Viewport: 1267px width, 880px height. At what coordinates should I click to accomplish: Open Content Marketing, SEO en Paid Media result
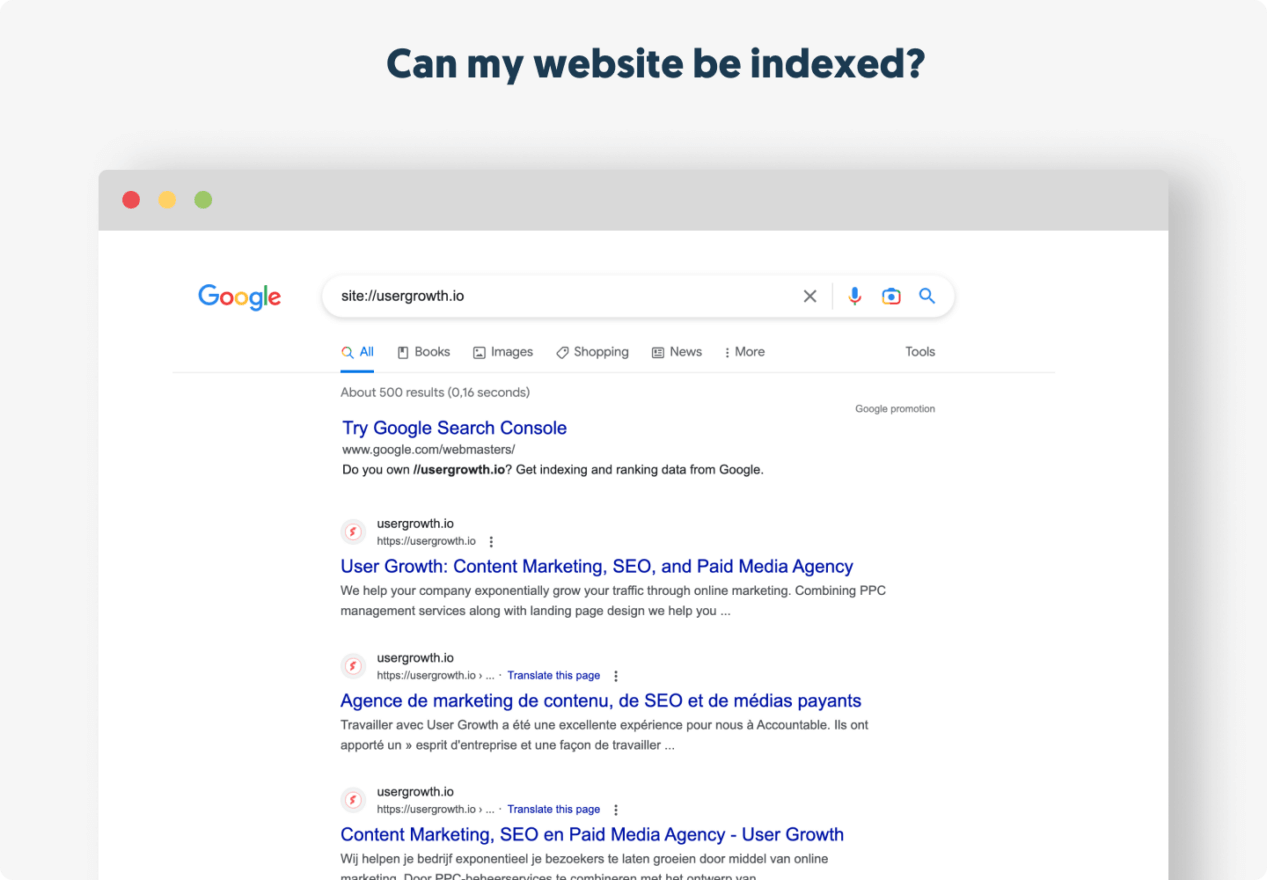click(592, 835)
